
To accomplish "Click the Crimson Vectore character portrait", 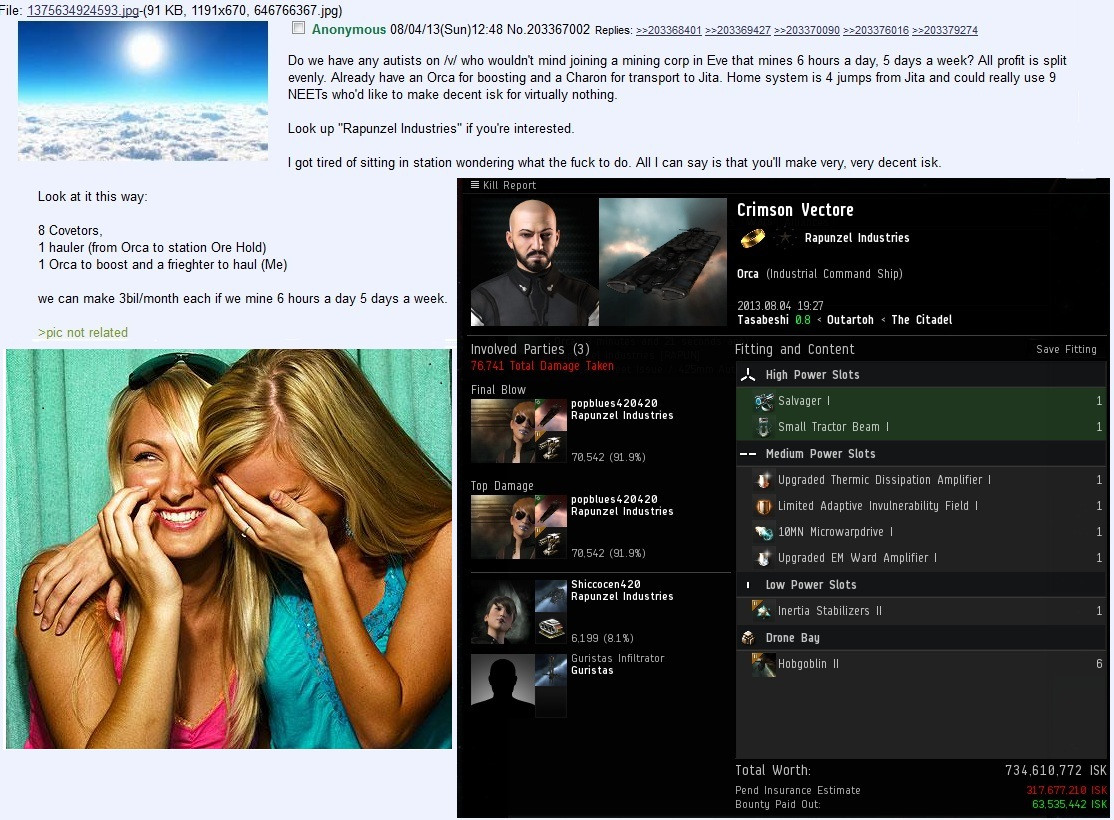I will click(x=534, y=261).
